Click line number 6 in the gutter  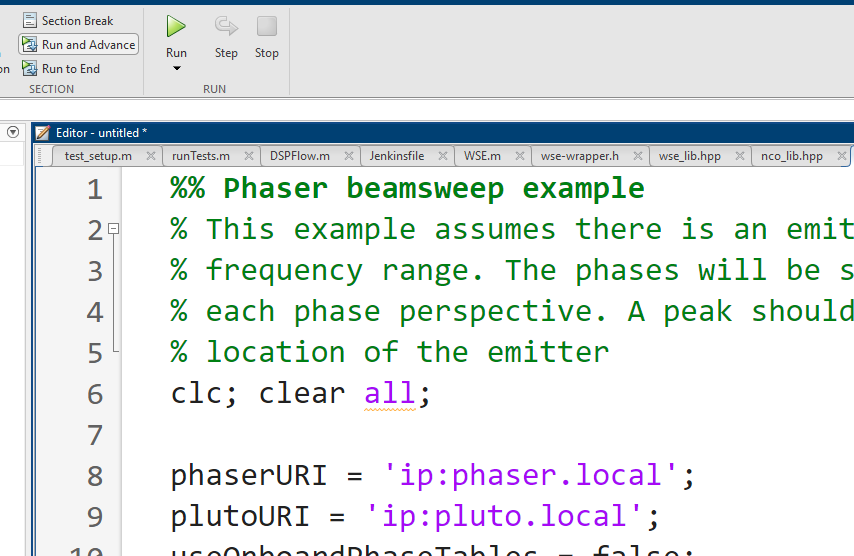click(95, 394)
